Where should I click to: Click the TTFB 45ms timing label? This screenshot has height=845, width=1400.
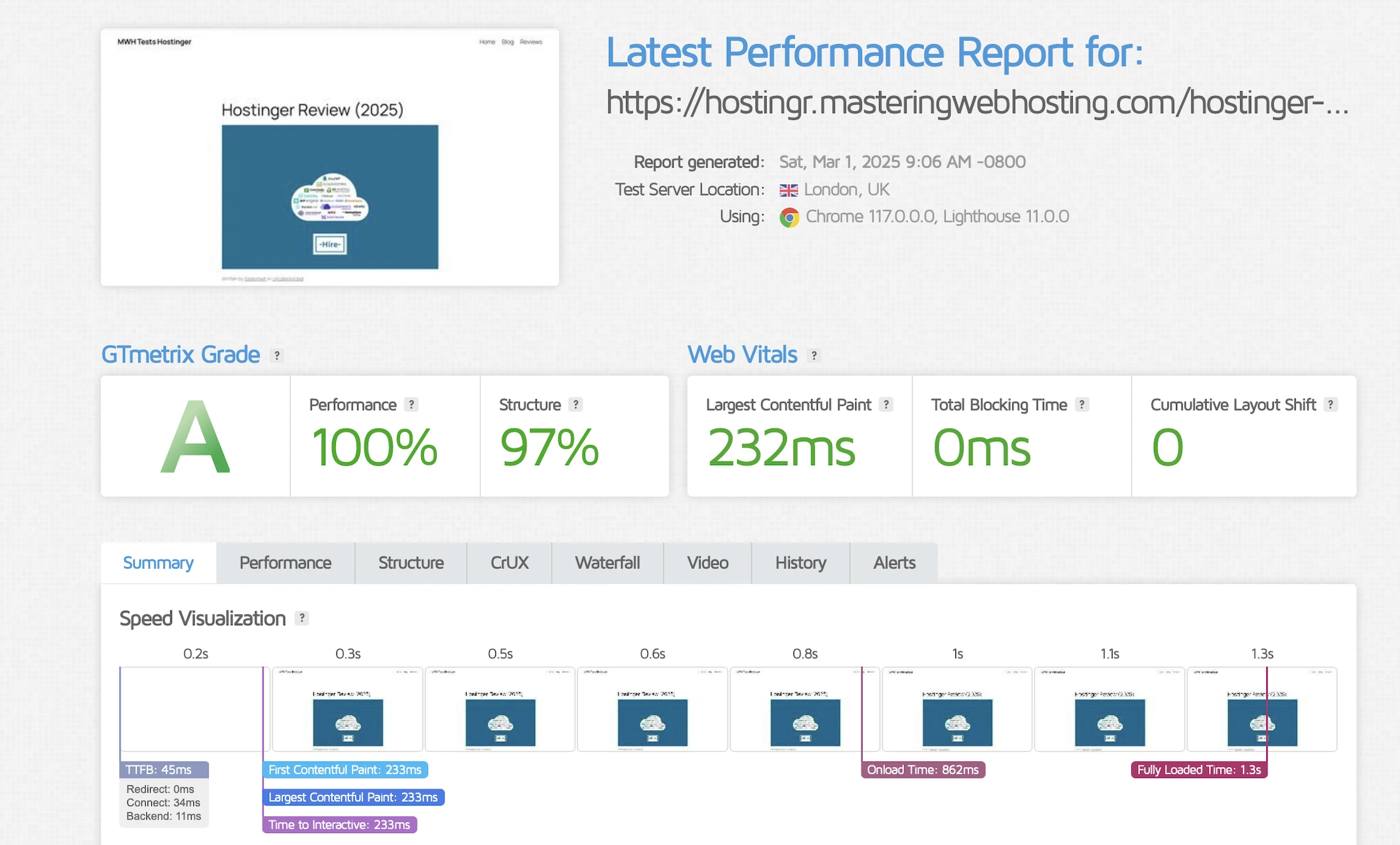(164, 770)
